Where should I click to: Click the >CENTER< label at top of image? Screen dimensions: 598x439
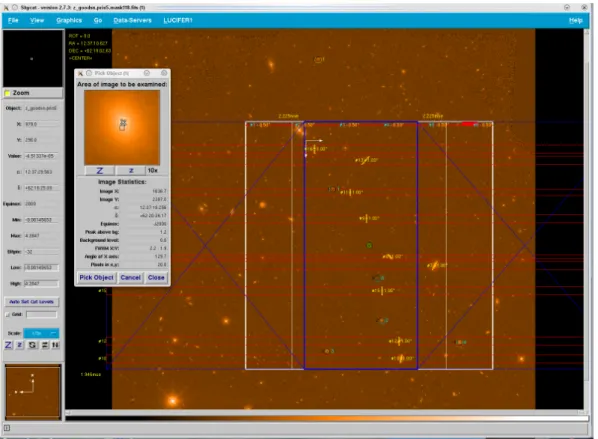coord(80,58)
